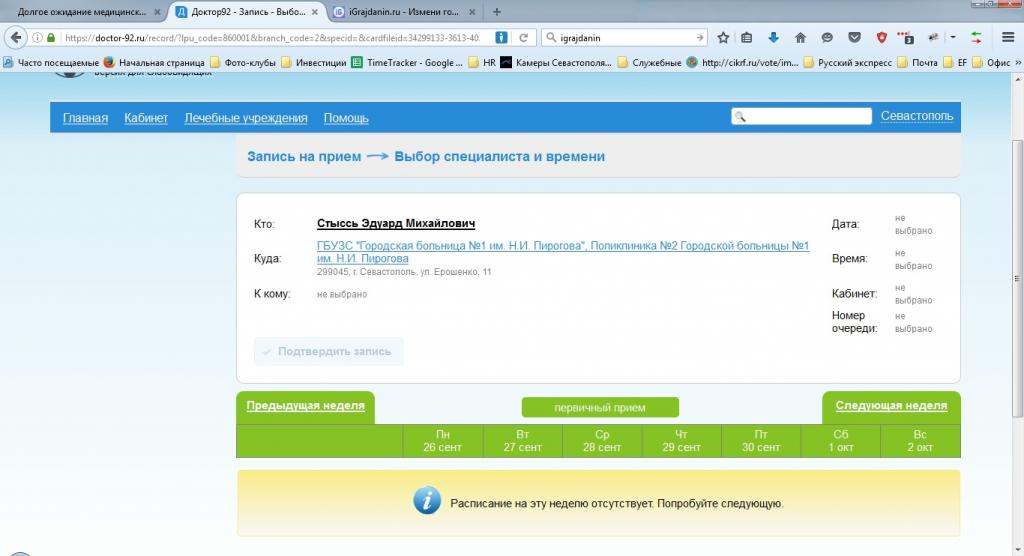1024x556 pixels.
Task: Open the Главная navigation link
Action: click(86, 118)
